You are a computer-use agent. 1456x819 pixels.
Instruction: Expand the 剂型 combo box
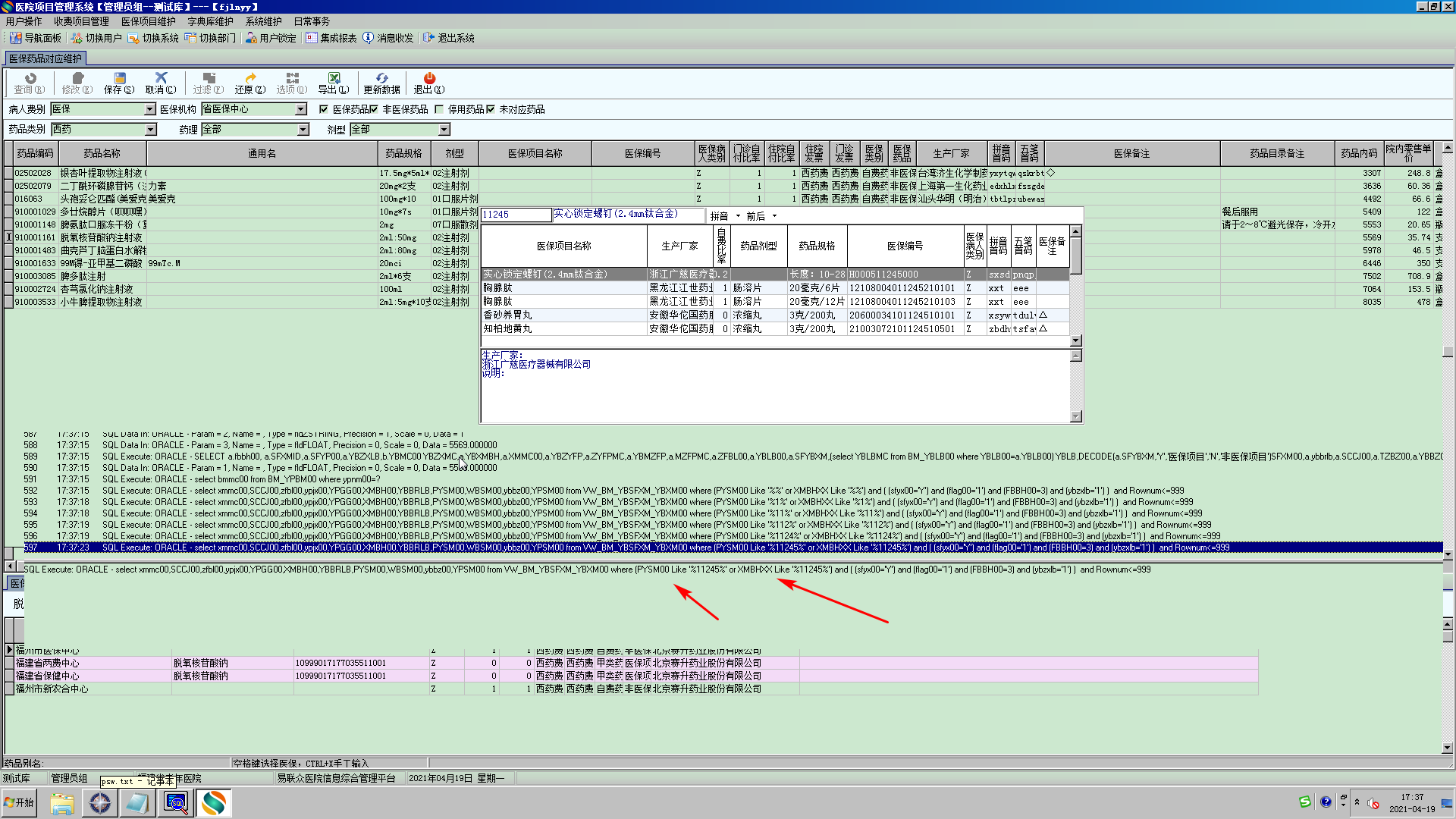coord(444,130)
